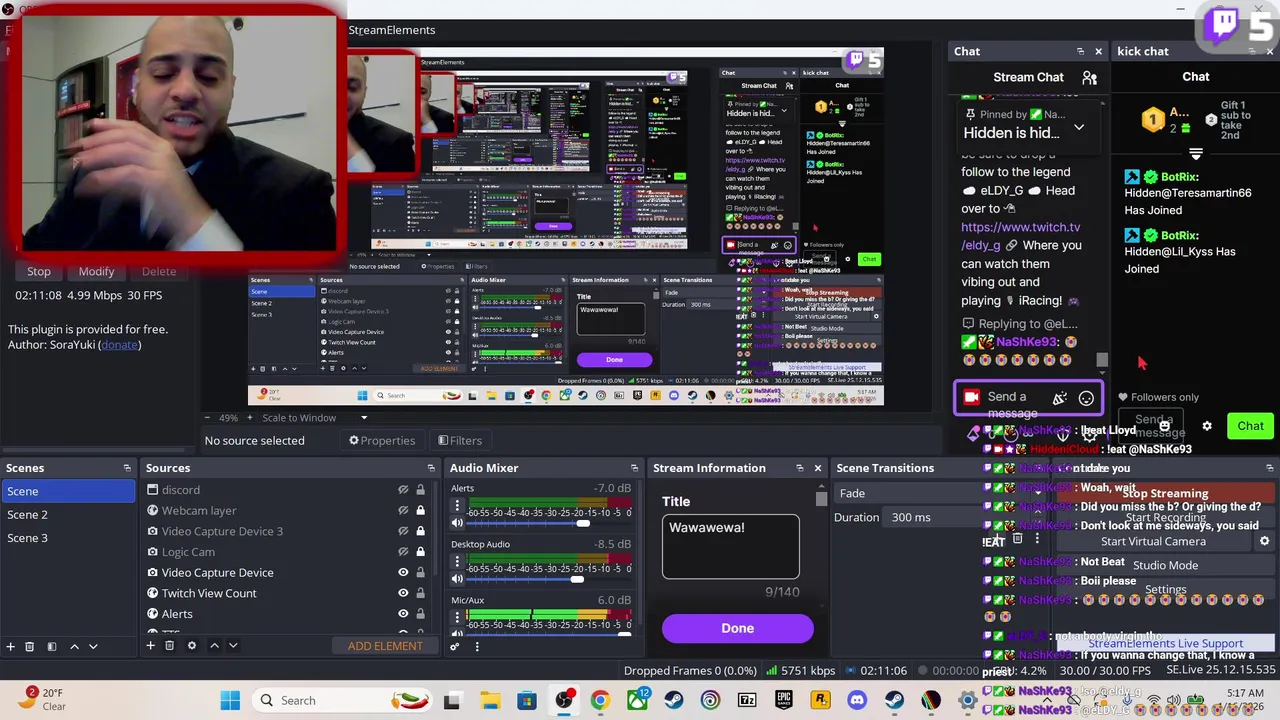Expand the pinned Hidden message chevron

click(1079, 129)
